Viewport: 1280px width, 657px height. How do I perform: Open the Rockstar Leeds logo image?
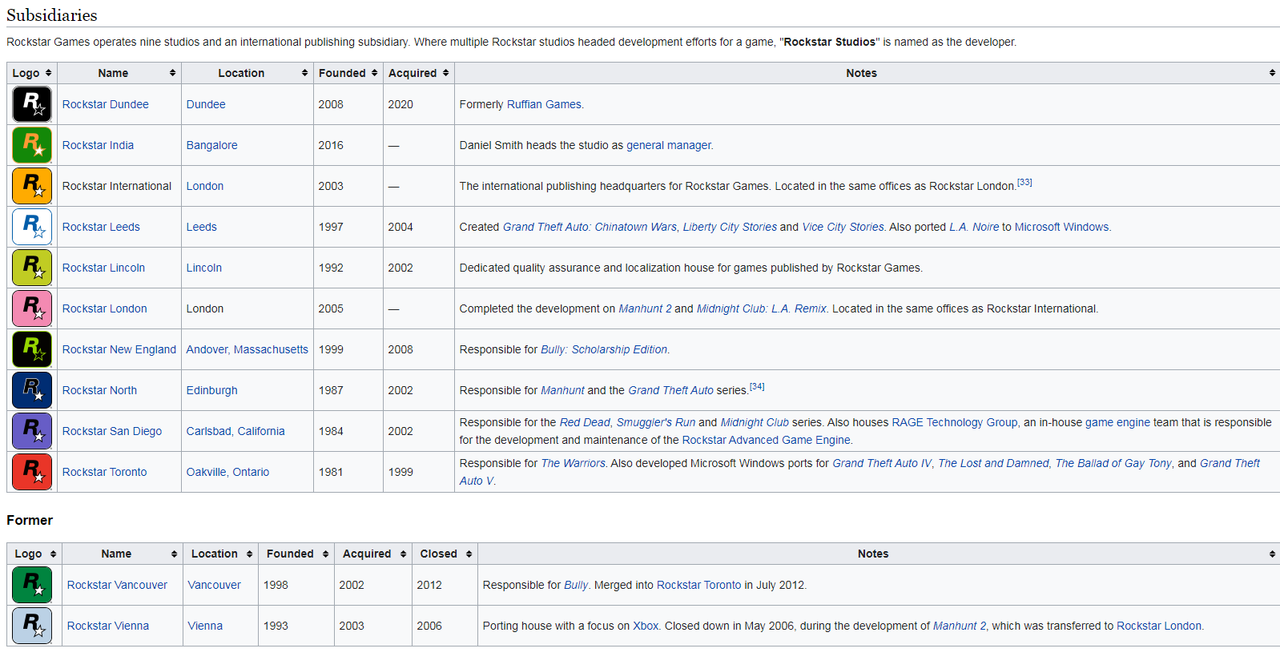32,227
